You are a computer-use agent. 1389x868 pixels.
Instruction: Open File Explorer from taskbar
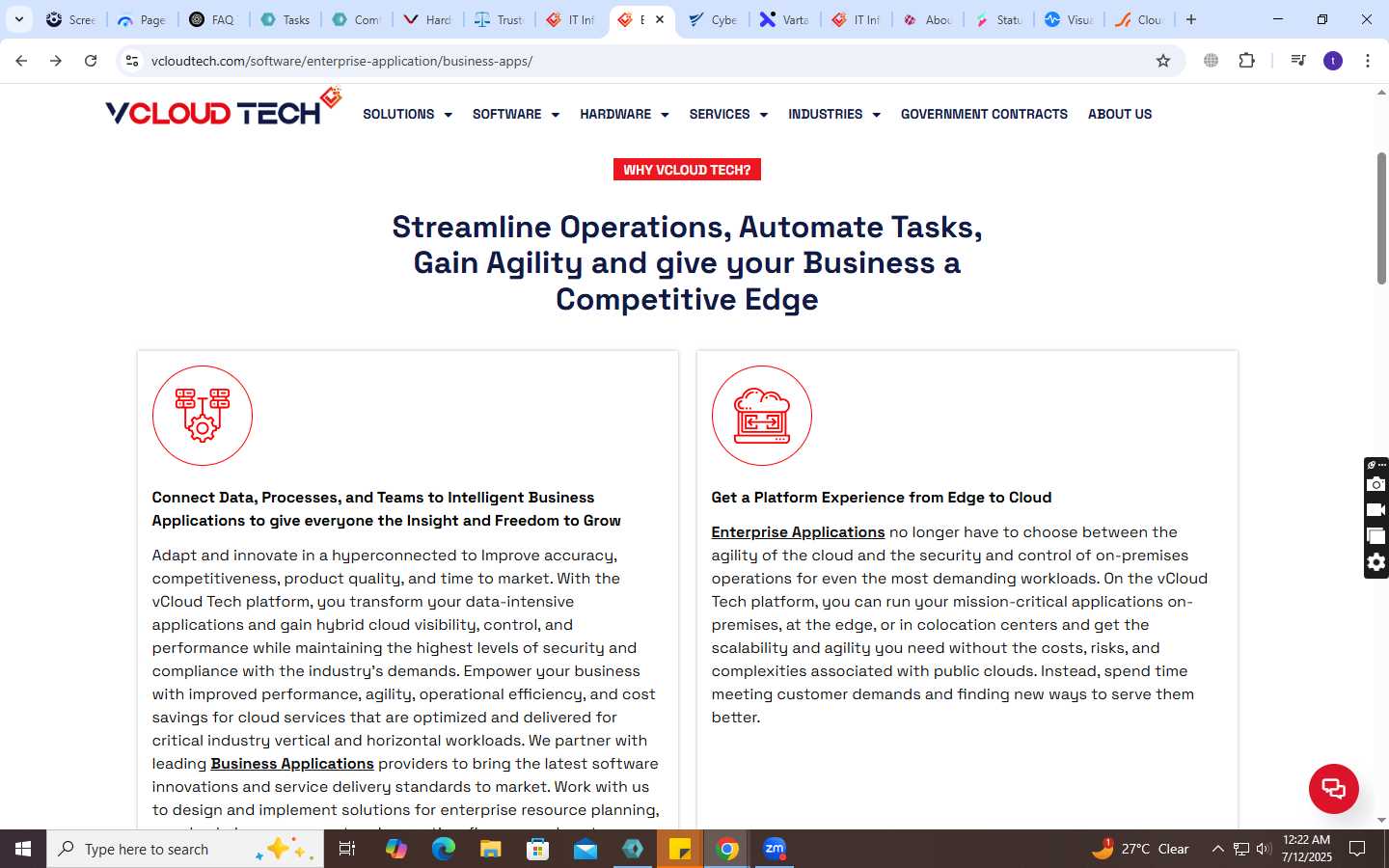(x=491, y=849)
